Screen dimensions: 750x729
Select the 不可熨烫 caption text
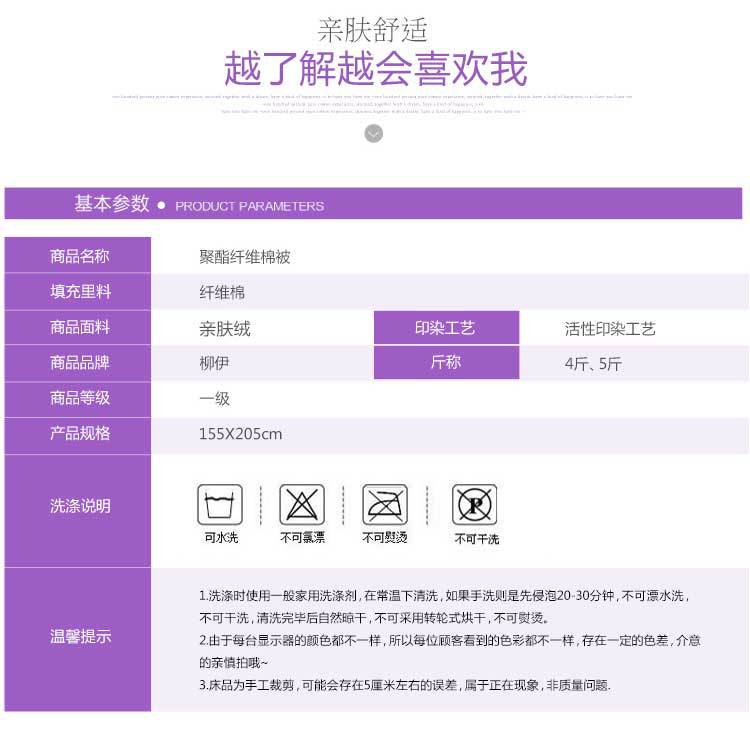click(385, 538)
